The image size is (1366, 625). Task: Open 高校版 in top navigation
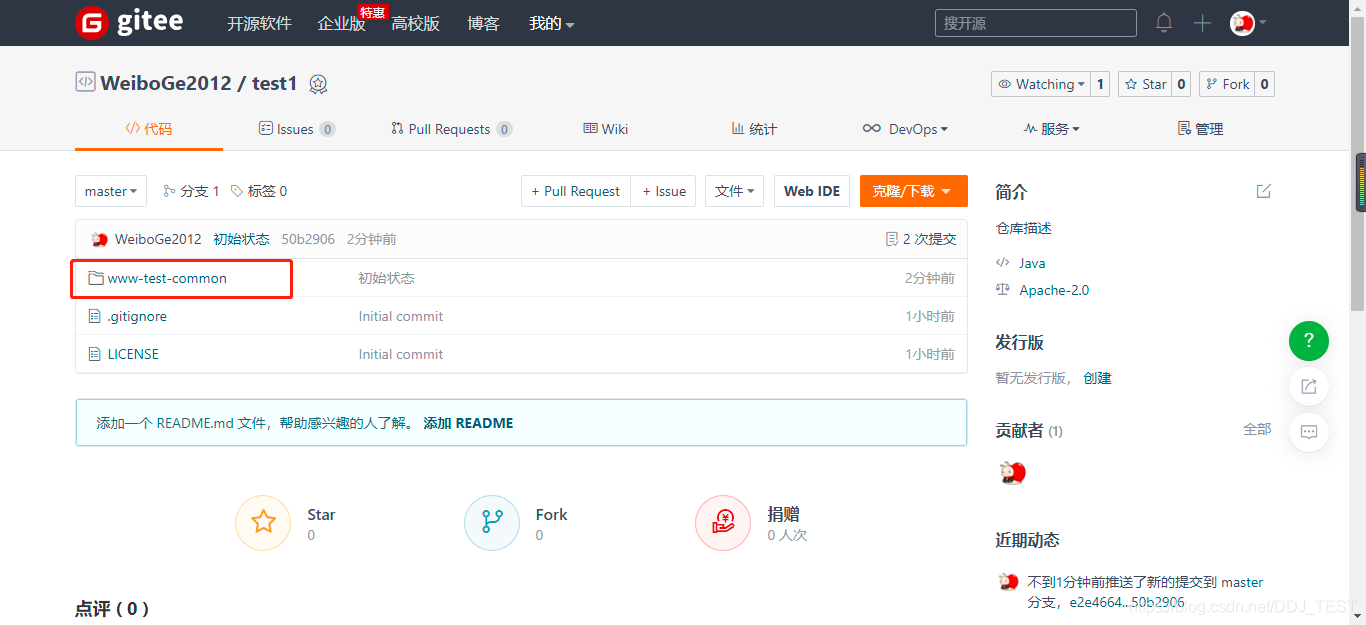416,23
